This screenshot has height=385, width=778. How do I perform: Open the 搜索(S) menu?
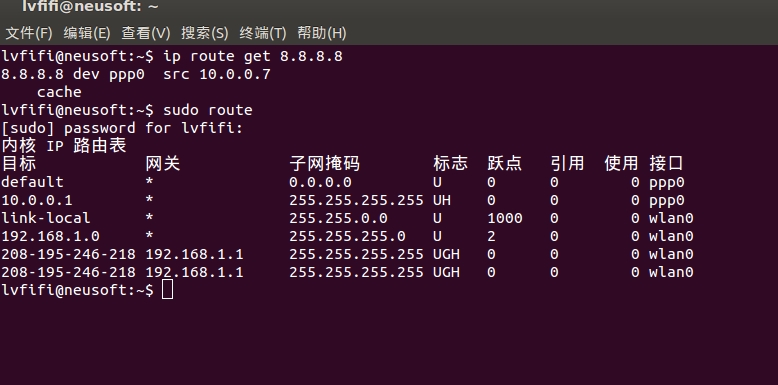click(204, 33)
